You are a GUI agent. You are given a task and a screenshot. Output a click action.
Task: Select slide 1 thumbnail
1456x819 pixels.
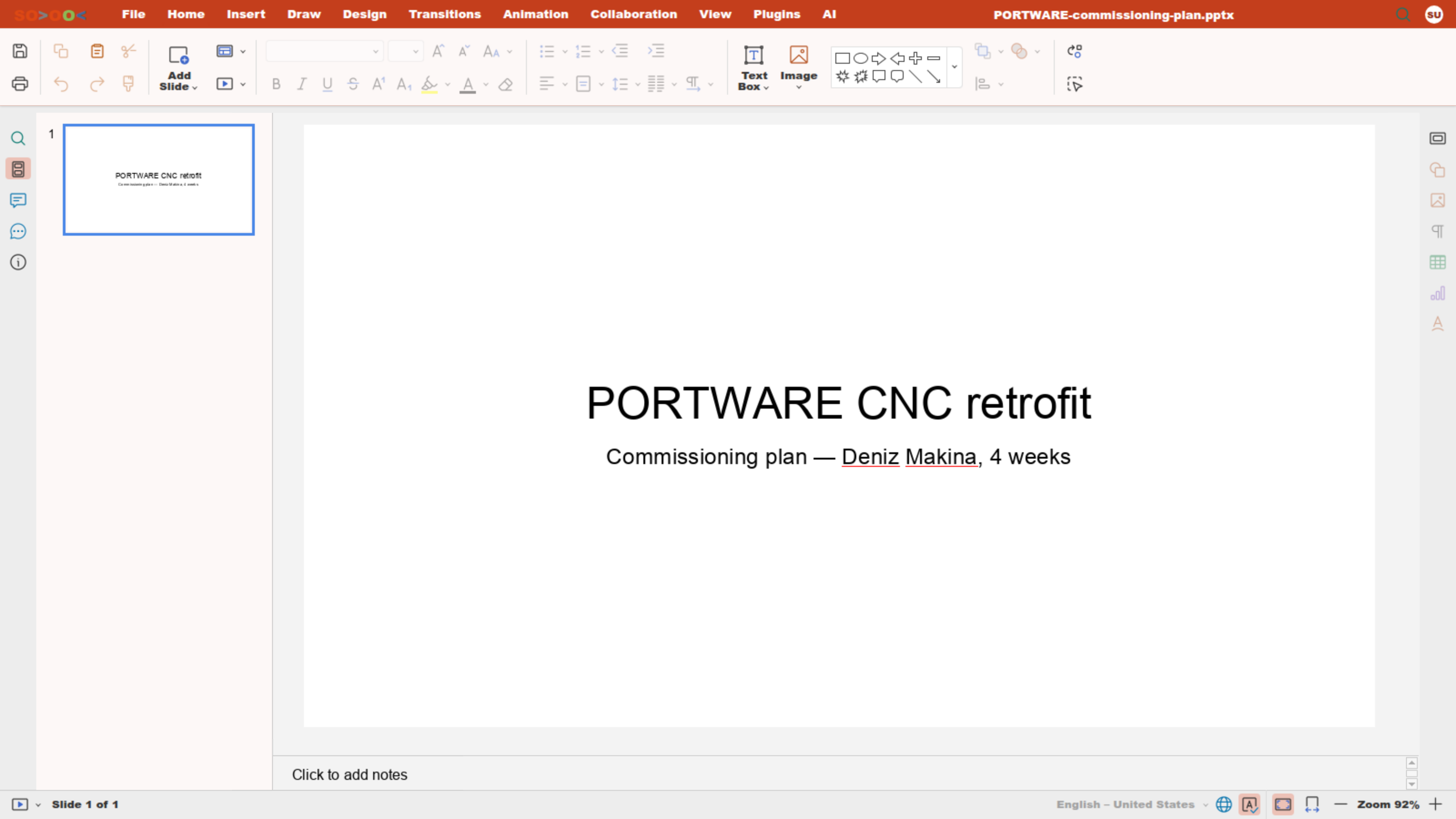[x=159, y=180]
